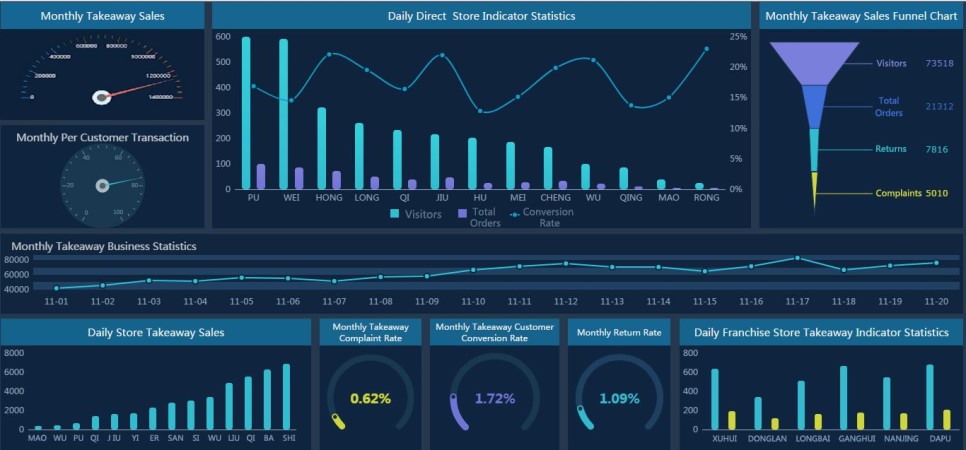This screenshot has height=450, width=966.
Task: Click the Conversion Rate legend line marker
Action: click(515, 213)
